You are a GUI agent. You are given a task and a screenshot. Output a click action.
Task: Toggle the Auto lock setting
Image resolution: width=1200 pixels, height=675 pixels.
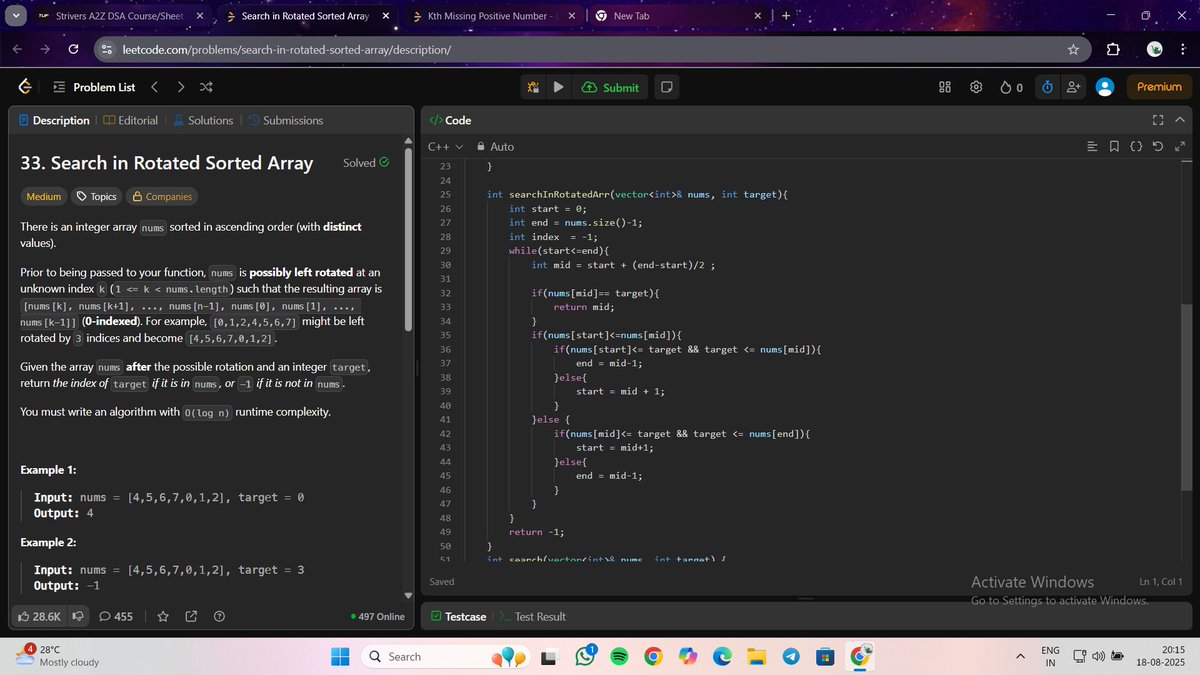[495, 146]
